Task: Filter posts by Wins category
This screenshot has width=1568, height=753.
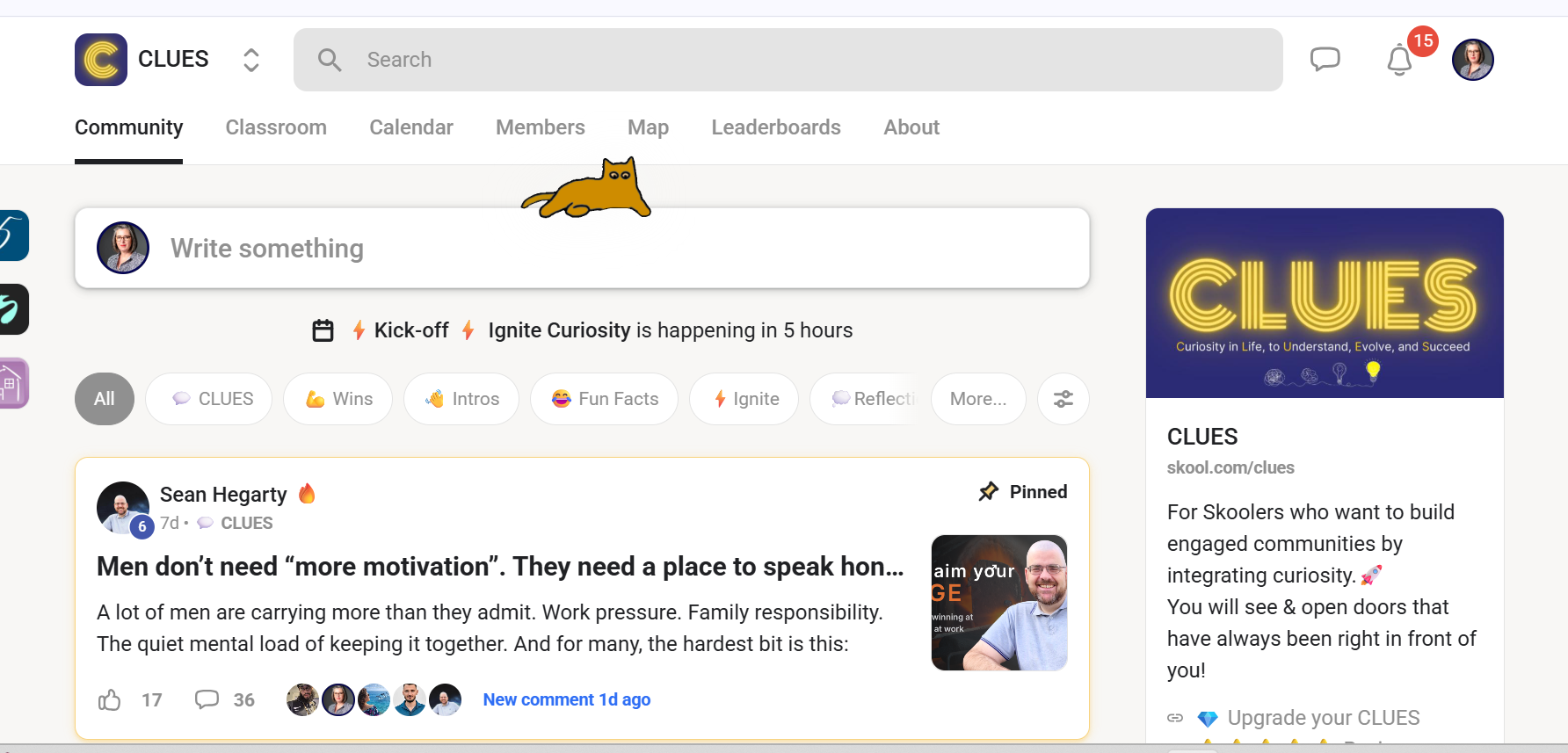Action: point(338,399)
